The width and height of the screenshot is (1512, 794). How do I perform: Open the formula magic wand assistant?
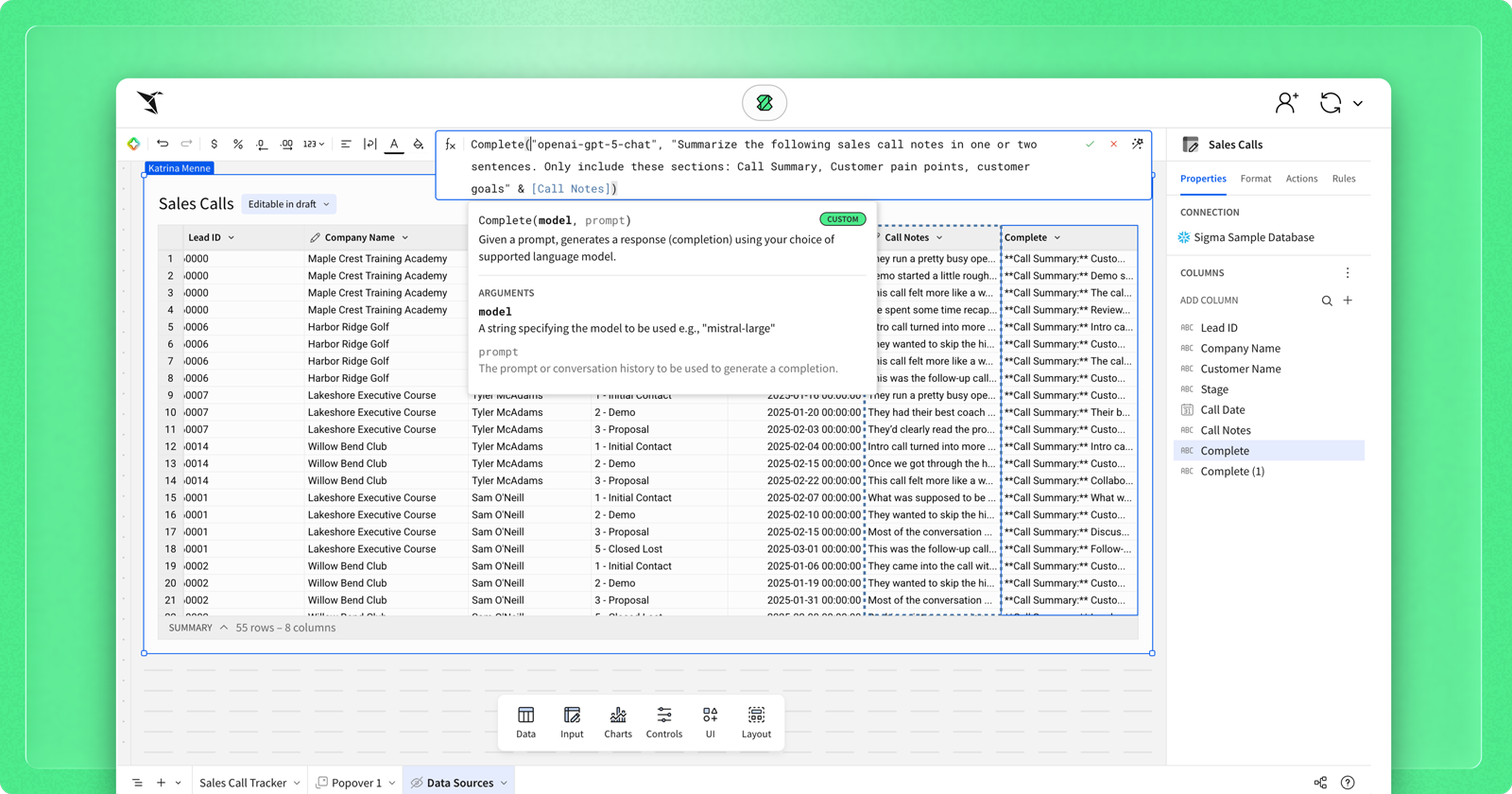coord(1138,144)
